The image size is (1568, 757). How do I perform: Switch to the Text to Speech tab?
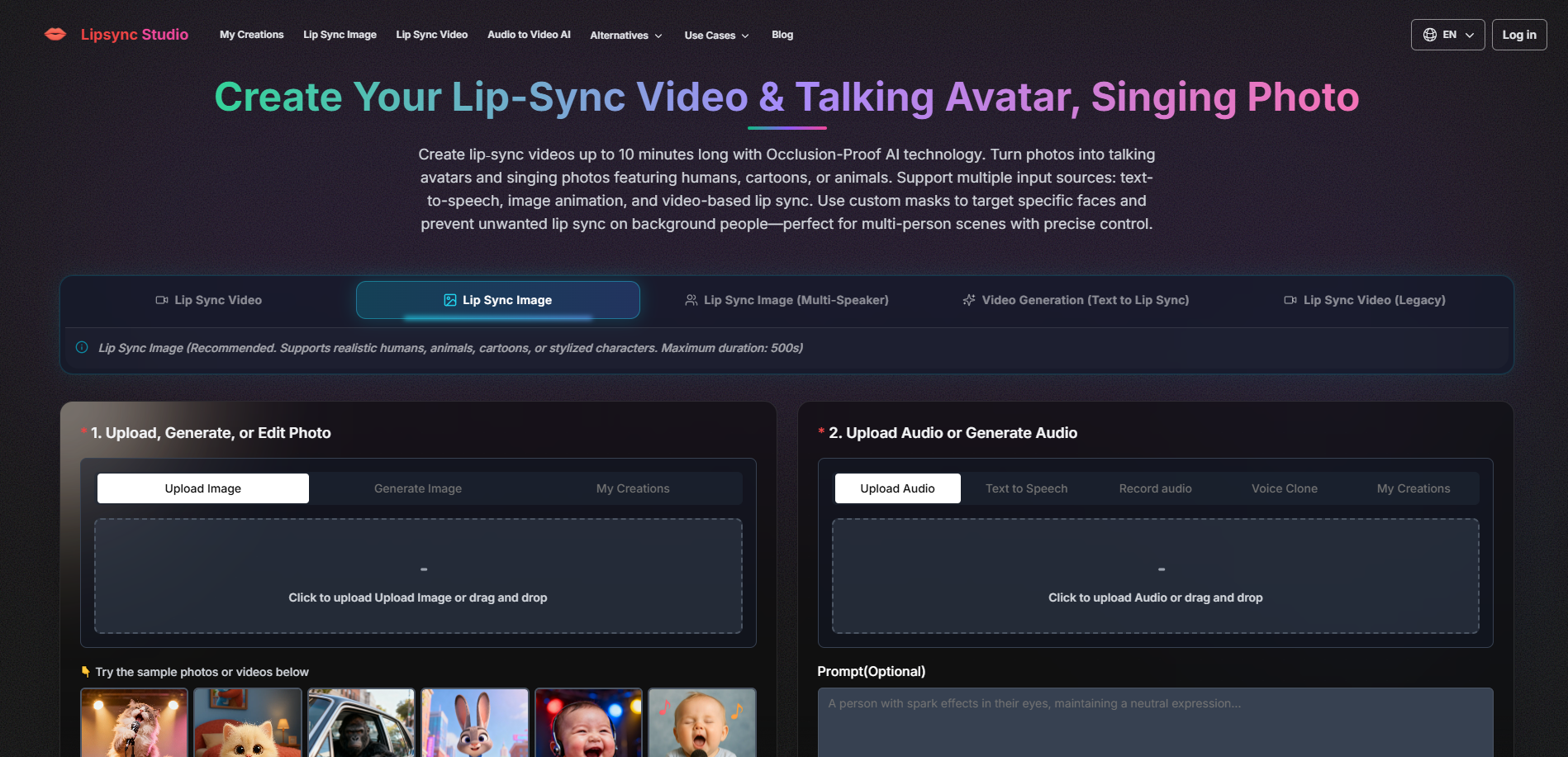(1026, 488)
